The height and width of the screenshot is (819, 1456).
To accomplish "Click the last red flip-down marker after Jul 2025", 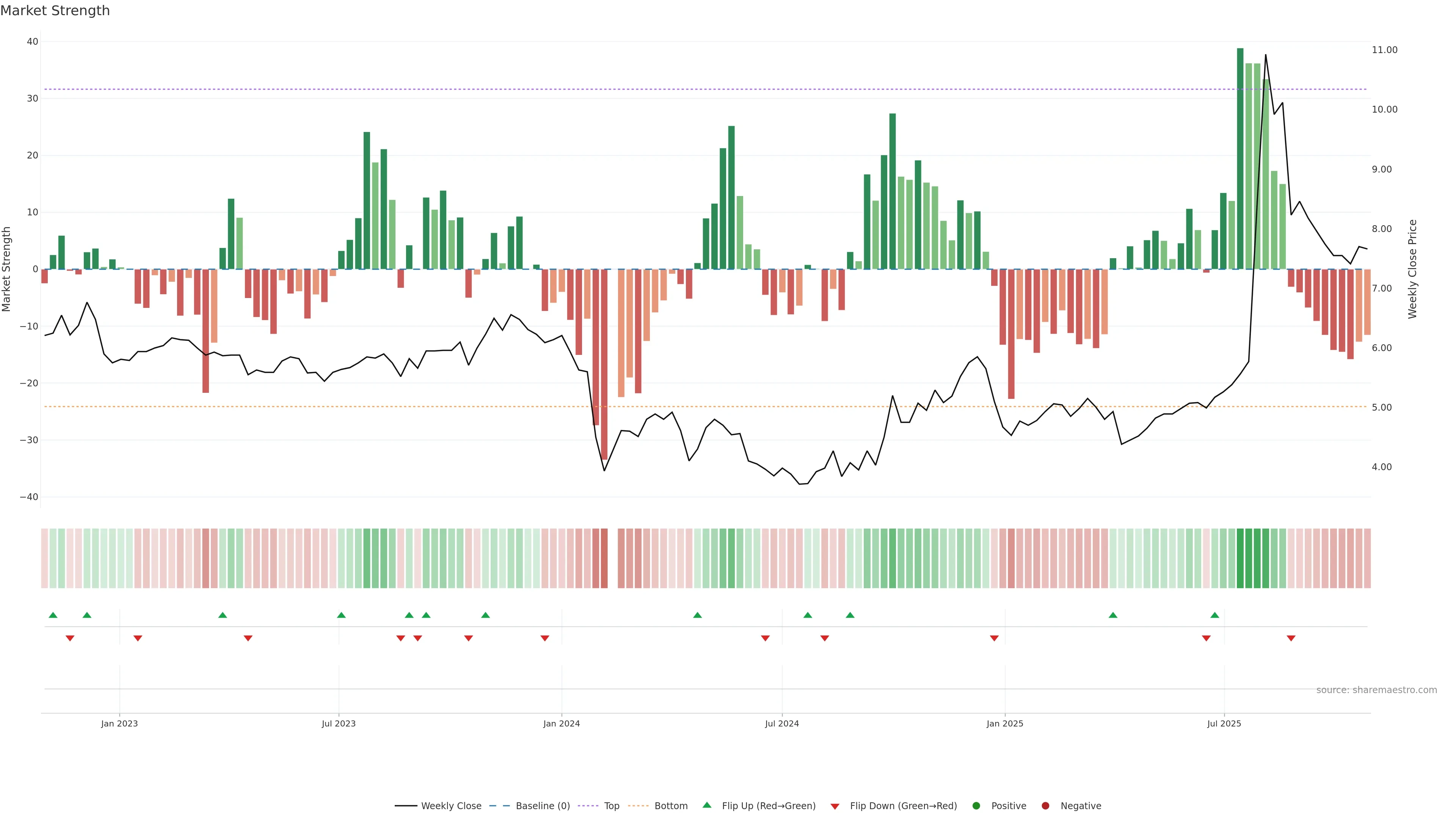I will coord(1291,638).
